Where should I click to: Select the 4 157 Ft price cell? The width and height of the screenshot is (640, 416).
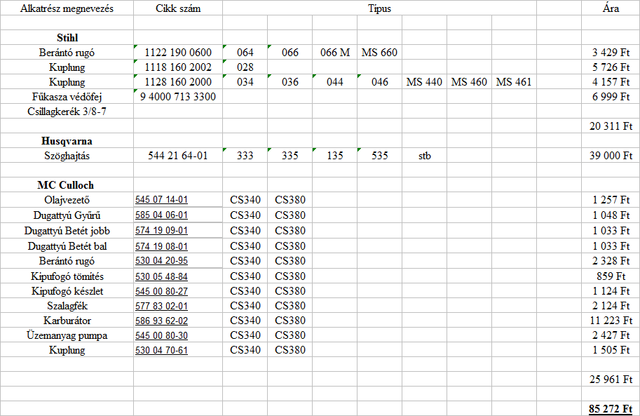(611, 82)
